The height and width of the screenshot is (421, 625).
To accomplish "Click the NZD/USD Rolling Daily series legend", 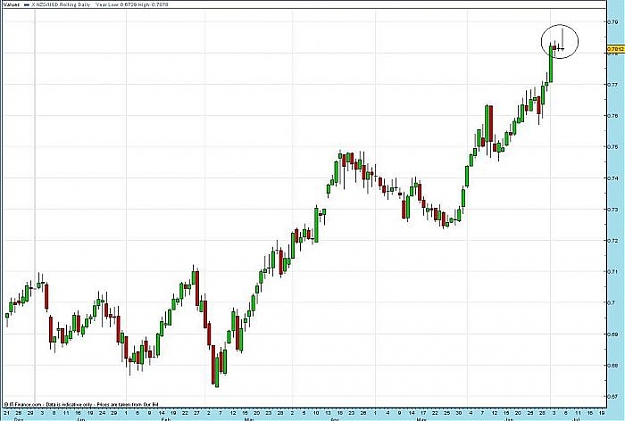I will click(x=58, y=4).
